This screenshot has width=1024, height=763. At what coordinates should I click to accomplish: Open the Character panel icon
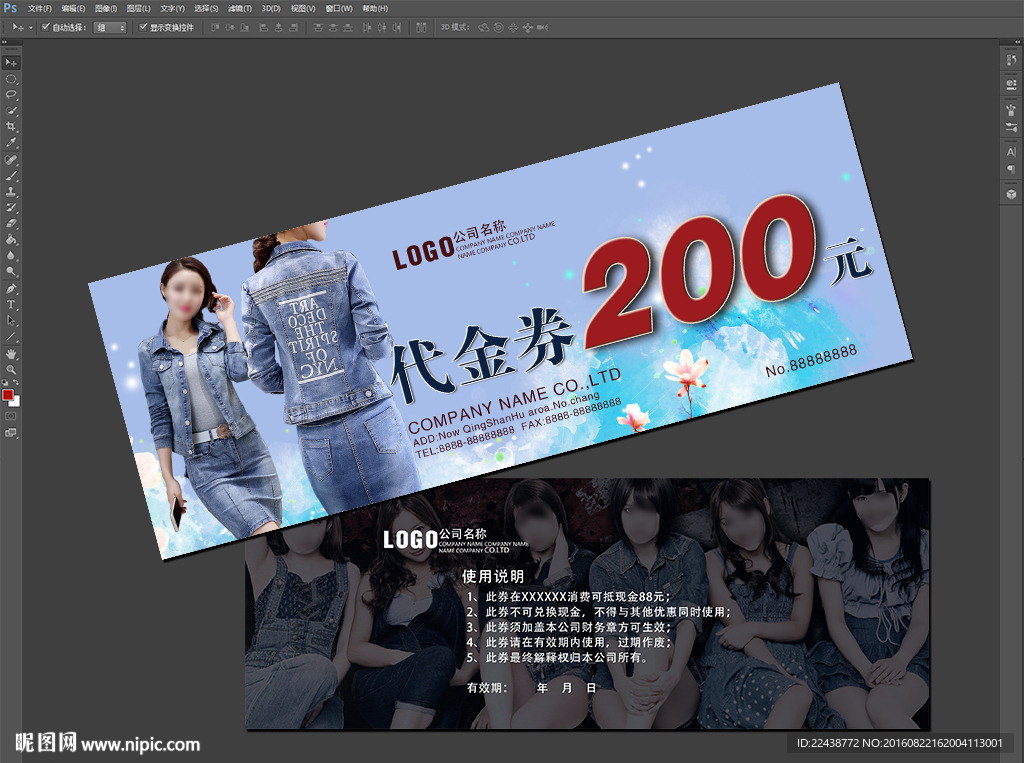tap(1011, 152)
